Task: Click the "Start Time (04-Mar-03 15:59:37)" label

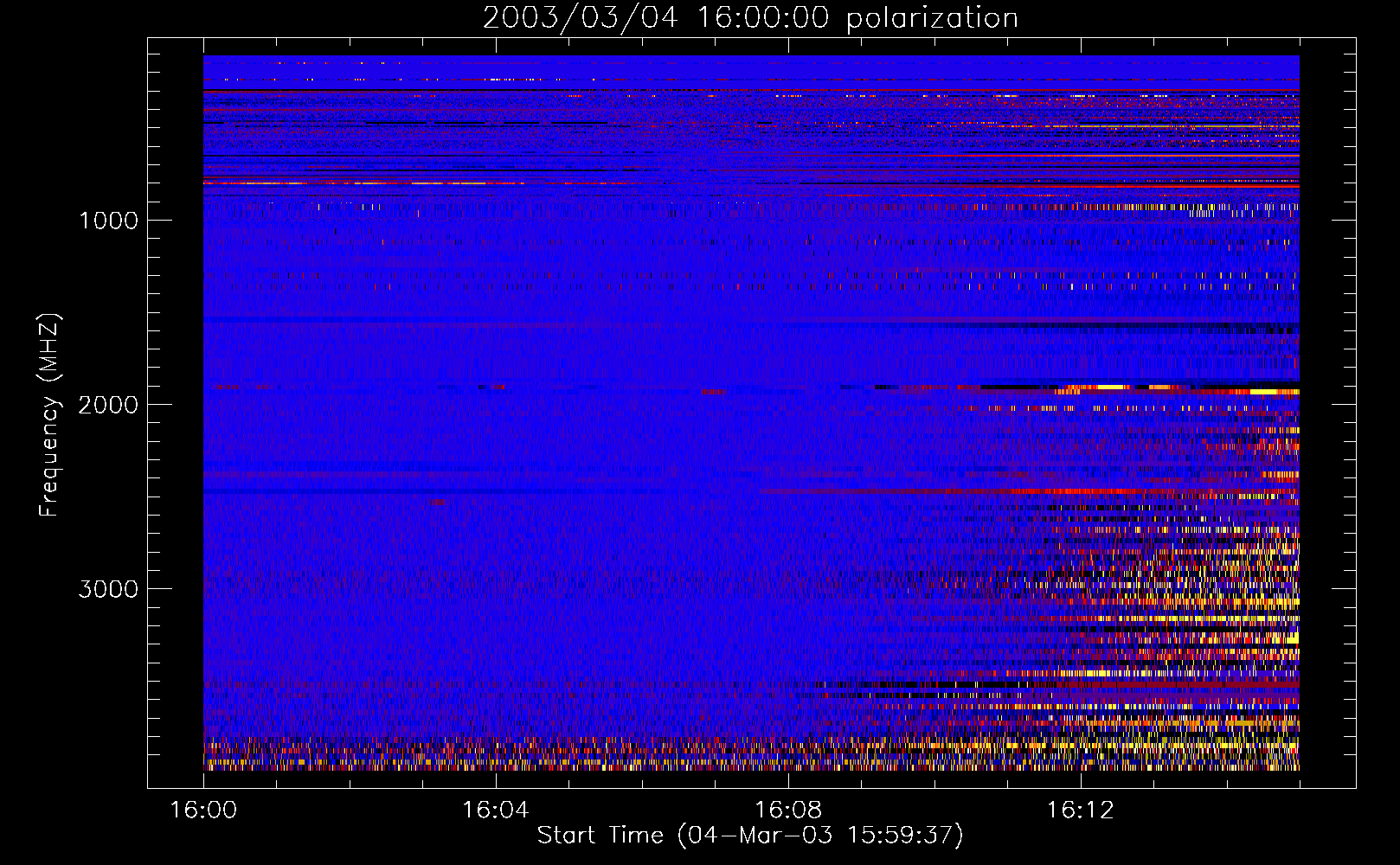Action: [x=750, y=836]
